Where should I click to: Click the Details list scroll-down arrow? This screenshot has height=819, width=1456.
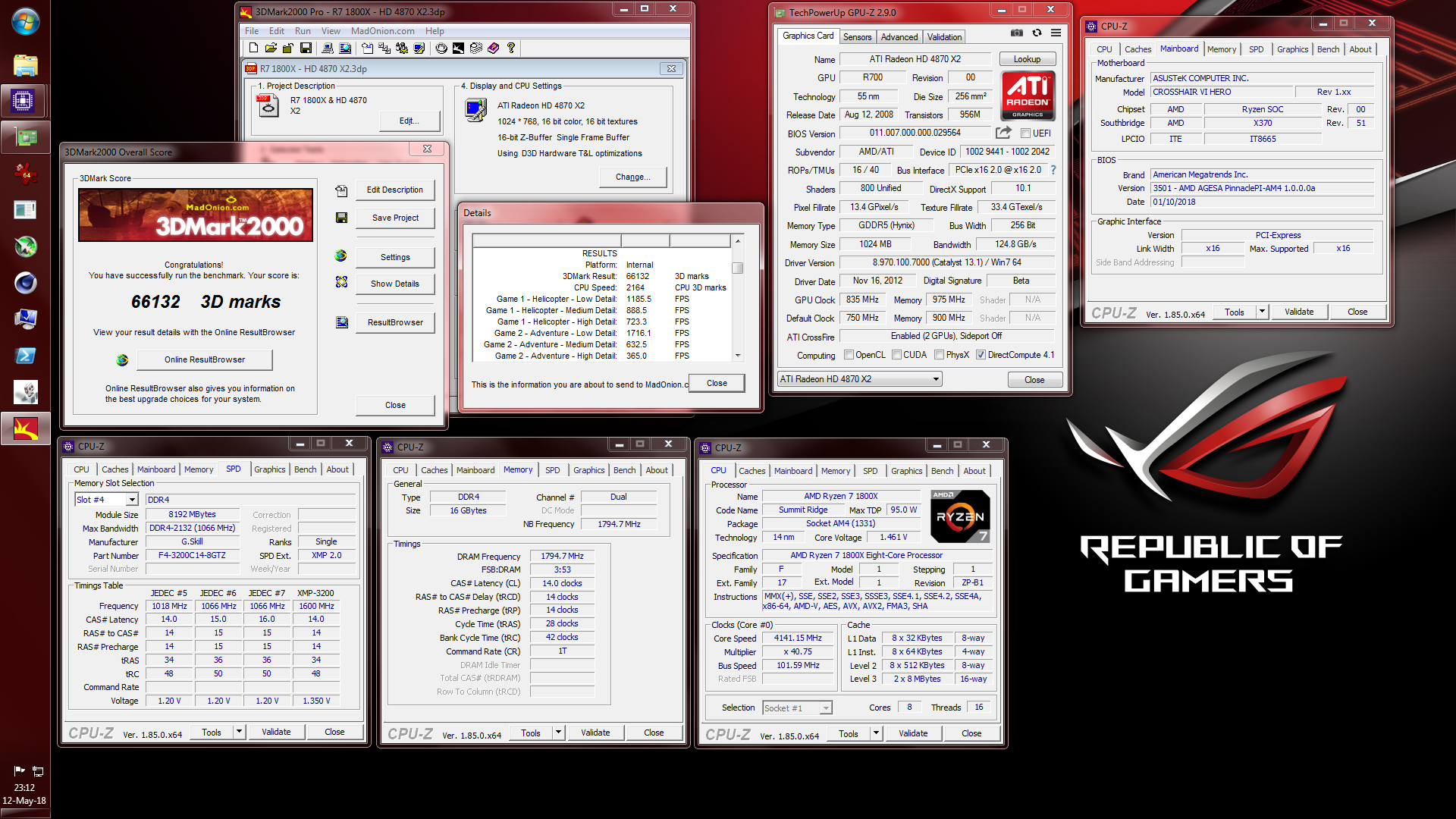[737, 355]
